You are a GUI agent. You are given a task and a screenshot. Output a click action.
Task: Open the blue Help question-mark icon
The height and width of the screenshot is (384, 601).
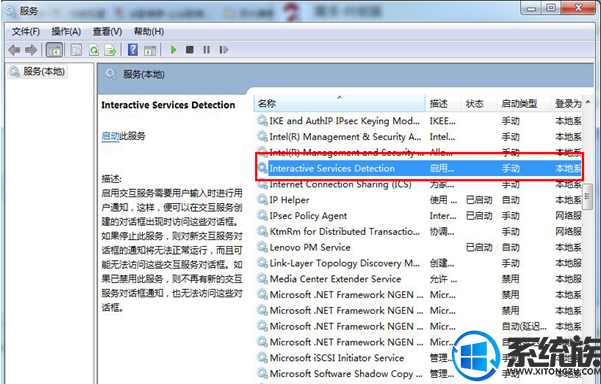(133, 50)
